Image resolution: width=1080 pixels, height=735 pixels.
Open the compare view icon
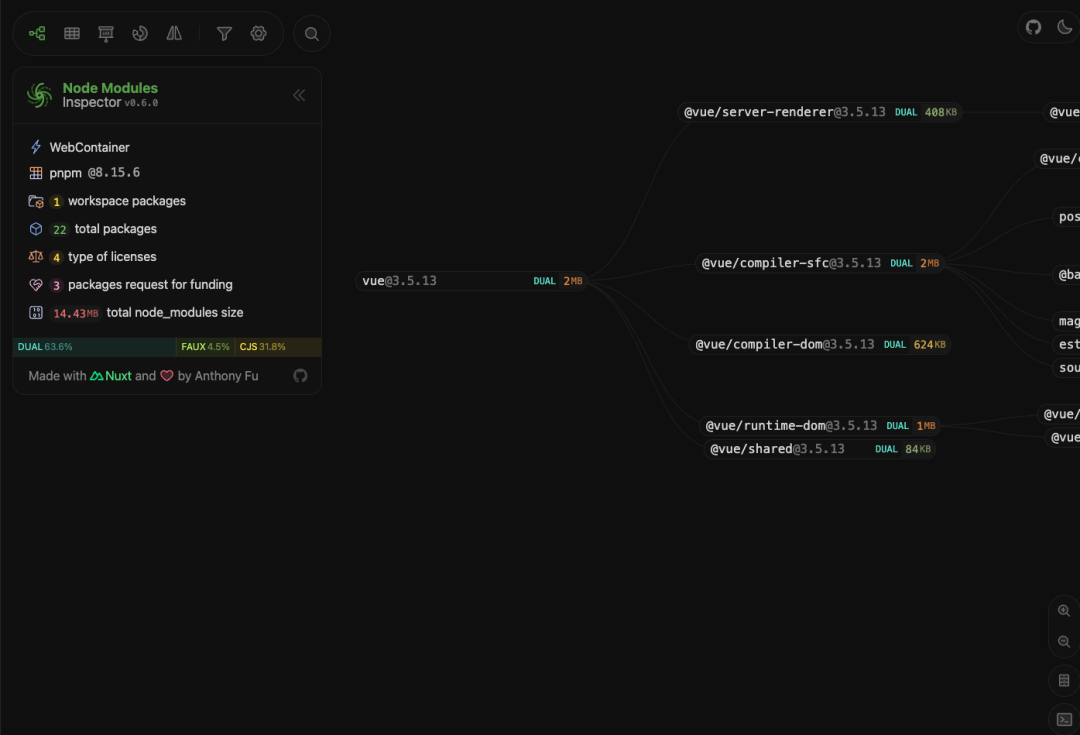[174, 33]
